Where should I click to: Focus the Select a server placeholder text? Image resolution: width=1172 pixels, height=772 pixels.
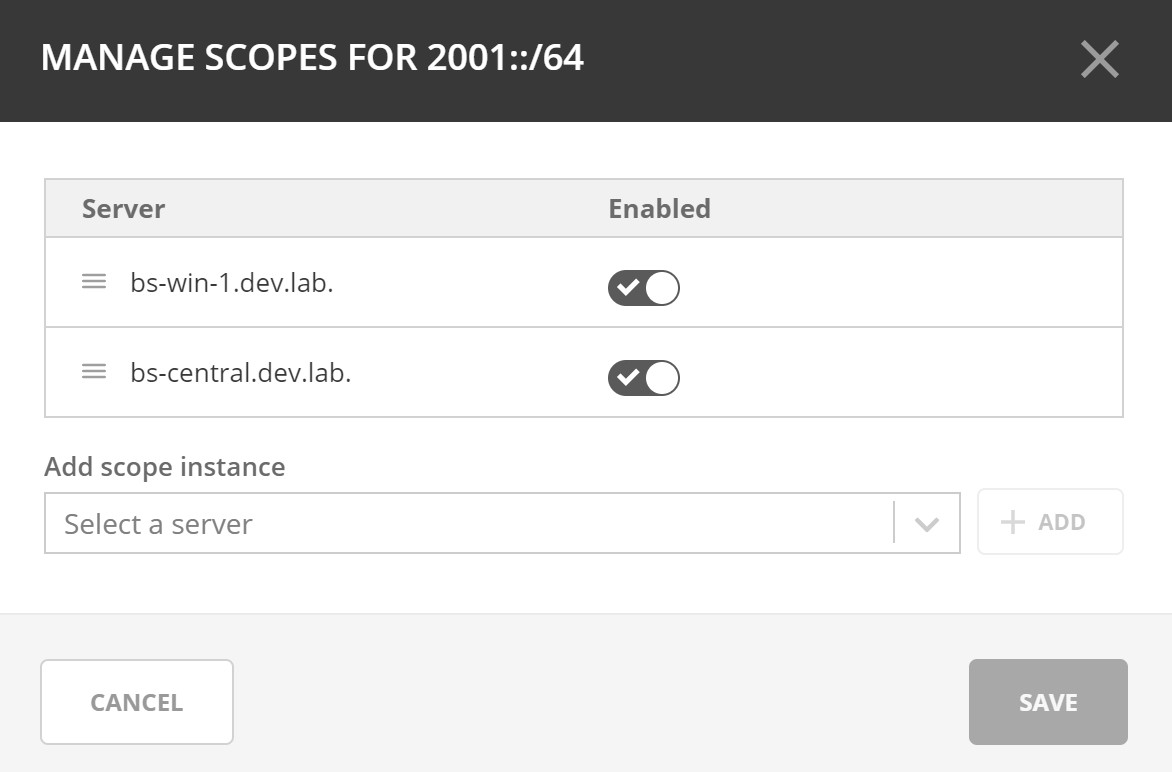(x=158, y=524)
